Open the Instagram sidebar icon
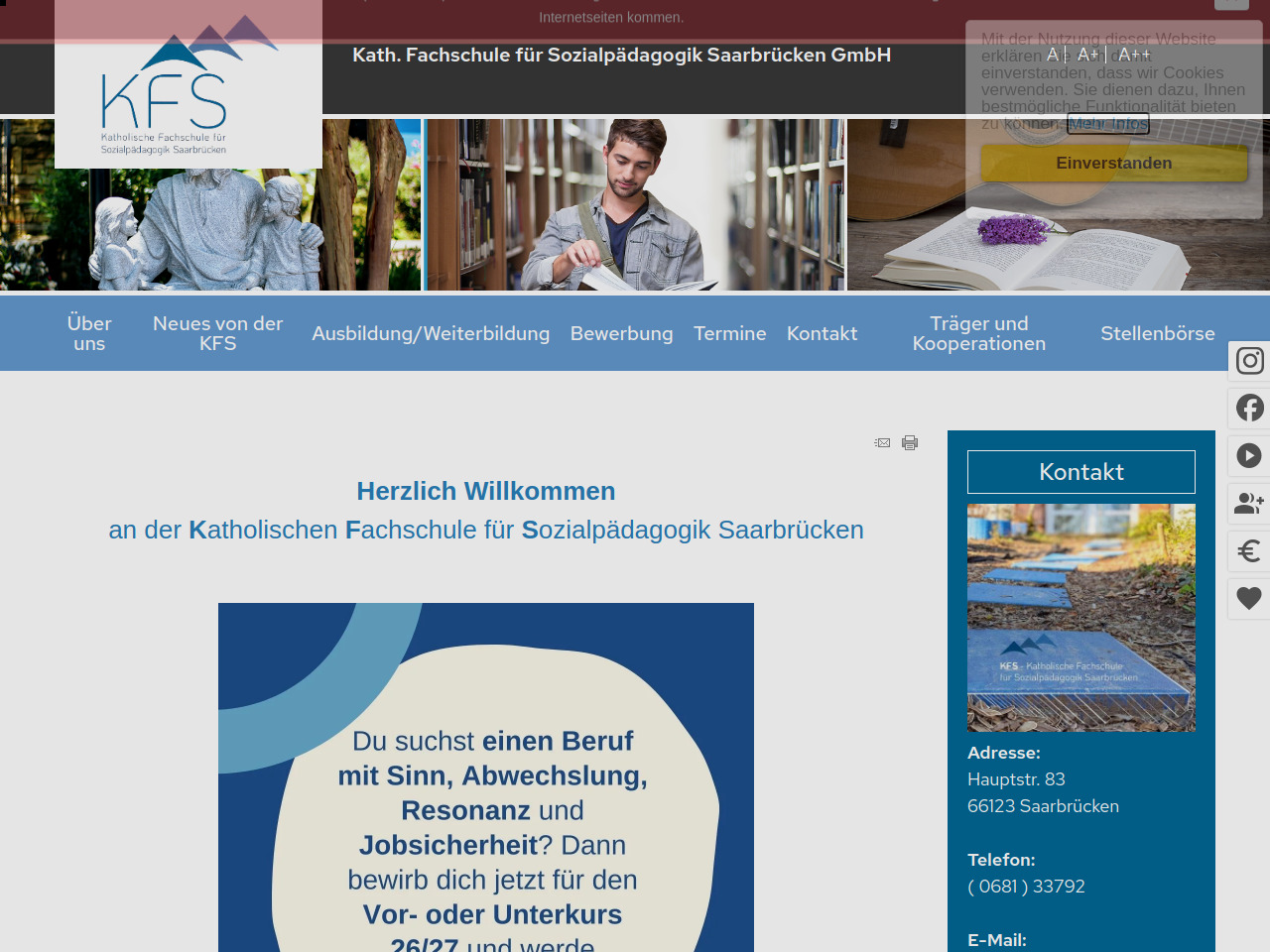This screenshot has width=1270, height=952. coord(1249,361)
